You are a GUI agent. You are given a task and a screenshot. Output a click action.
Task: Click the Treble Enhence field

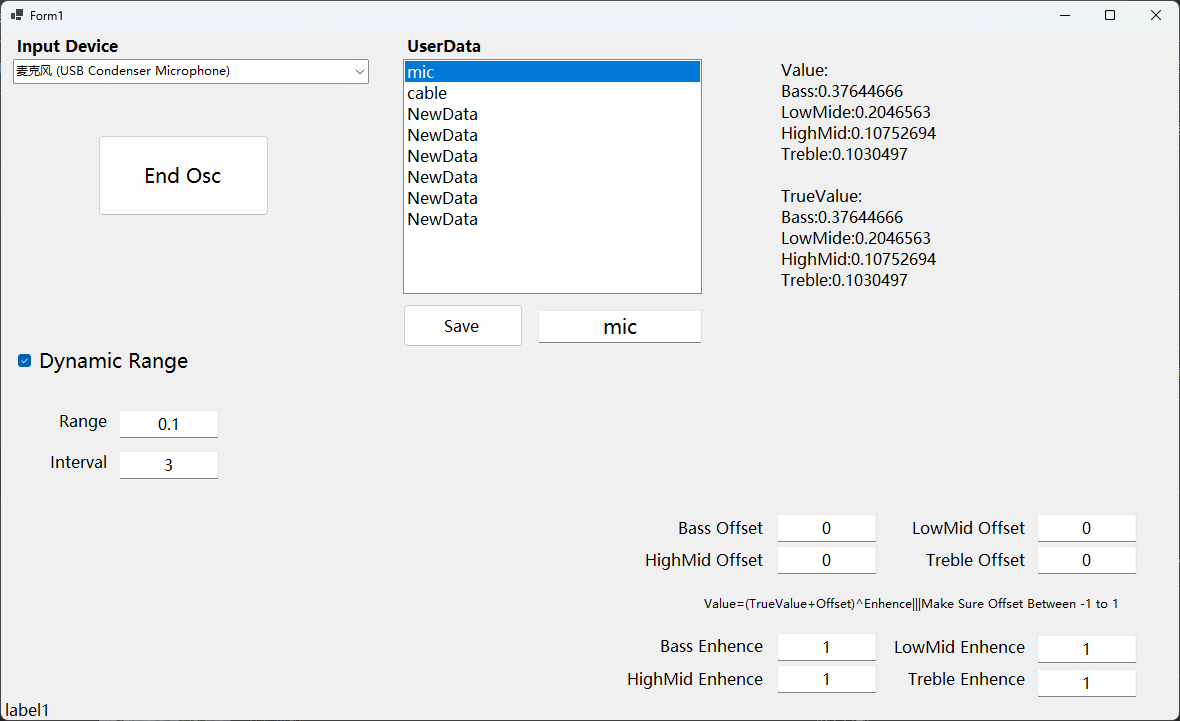[1086, 682]
